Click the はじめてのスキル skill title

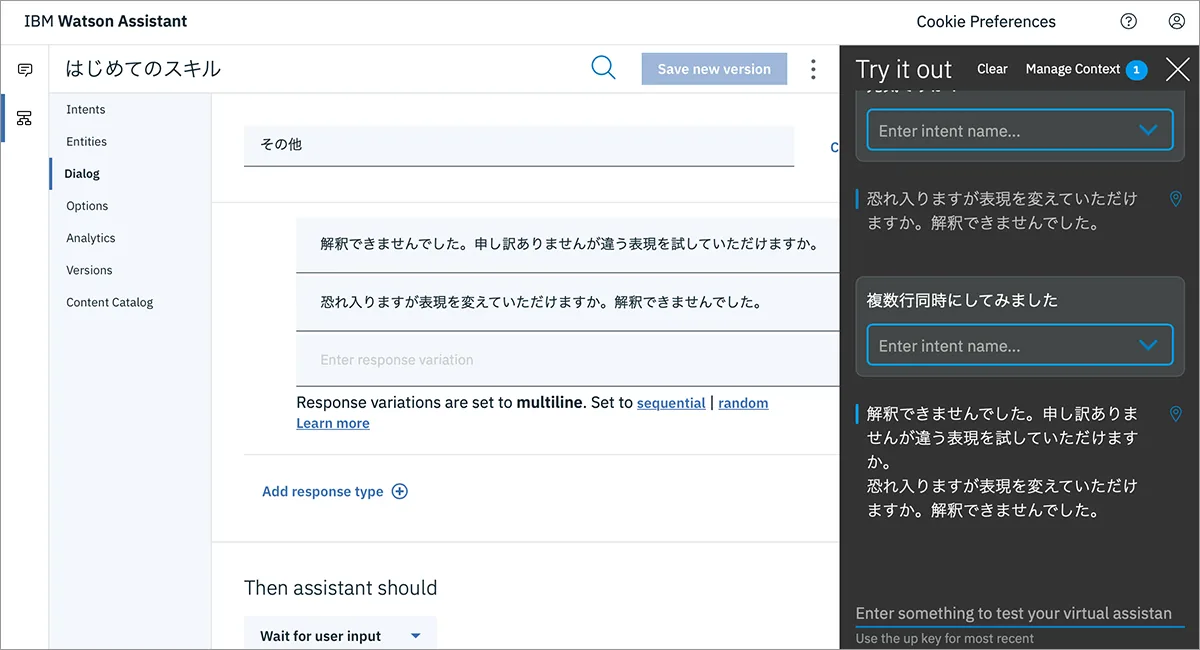coord(143,69)
